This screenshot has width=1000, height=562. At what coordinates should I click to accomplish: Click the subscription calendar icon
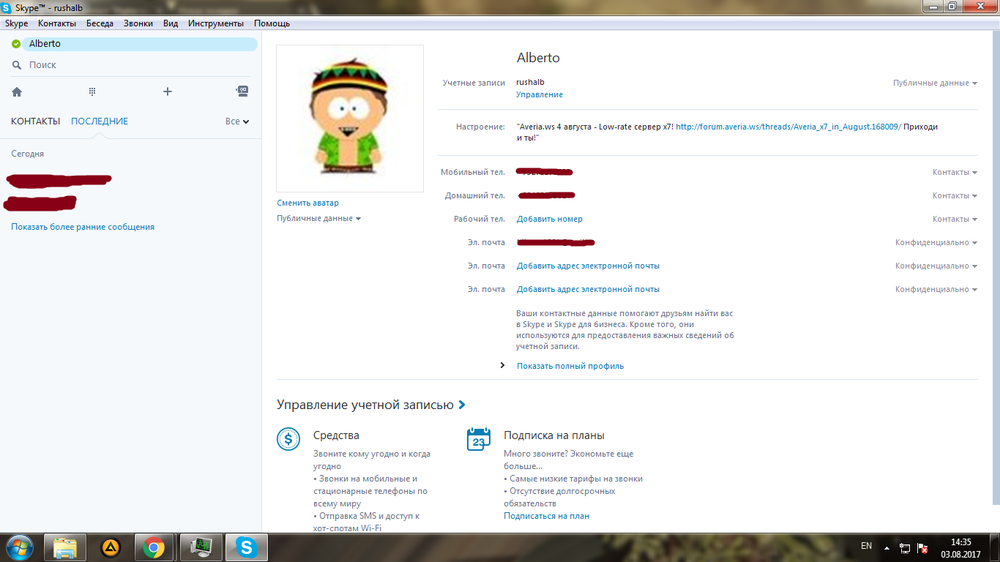tap(478, 439)
